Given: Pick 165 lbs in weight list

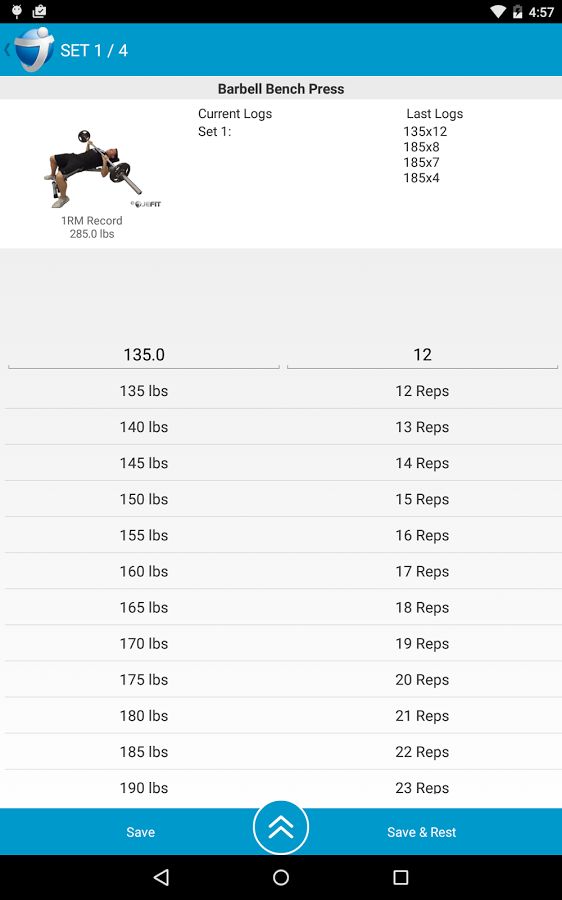Looking at the screenshot, I should [x=144, y=607].
